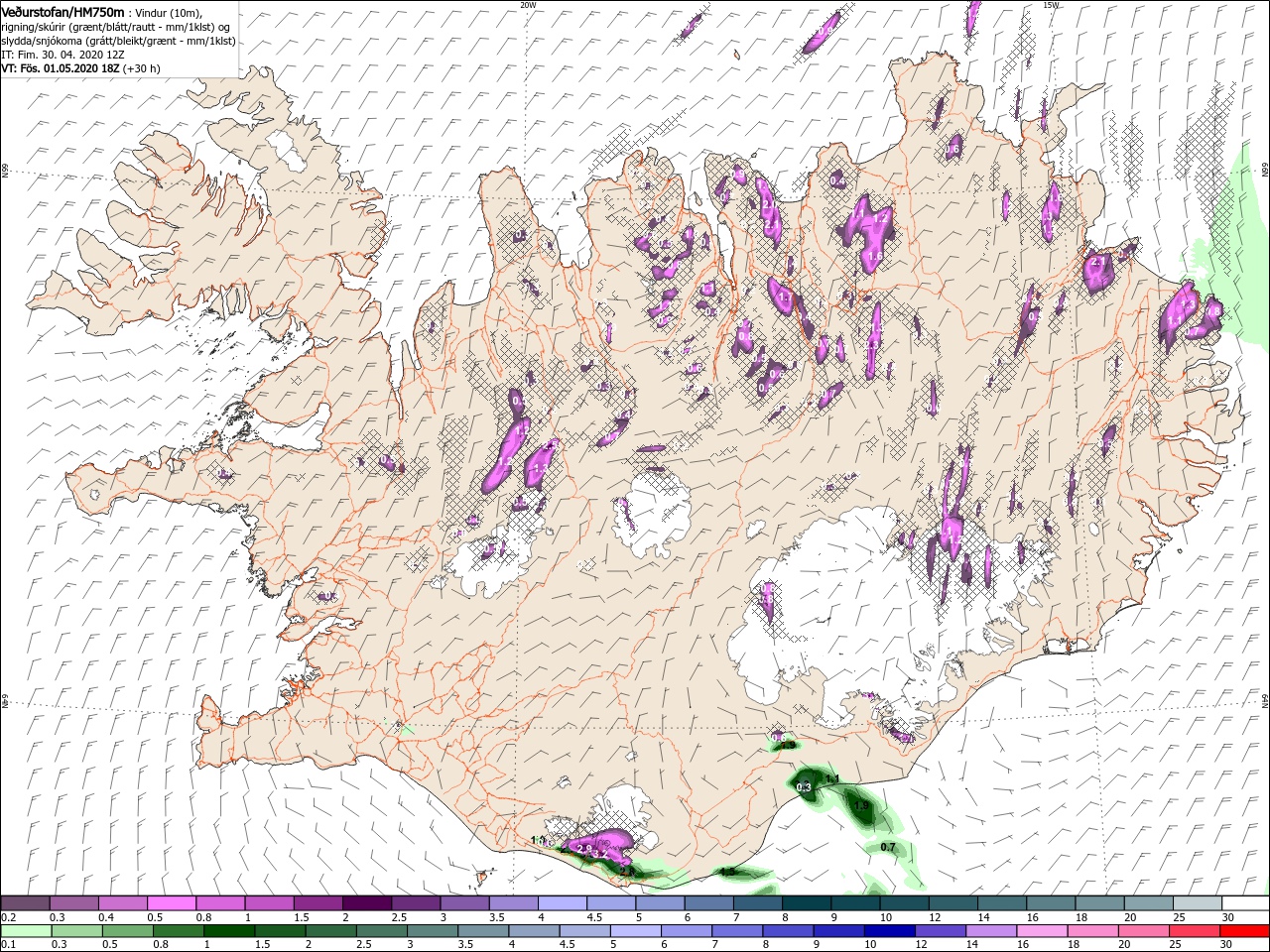Click the 'VT: Fös. 01.05.2020 18Z (+30 h)' line
Image resolution: width=1270 pixels, height=952 pixels.
tap(80, 68)
